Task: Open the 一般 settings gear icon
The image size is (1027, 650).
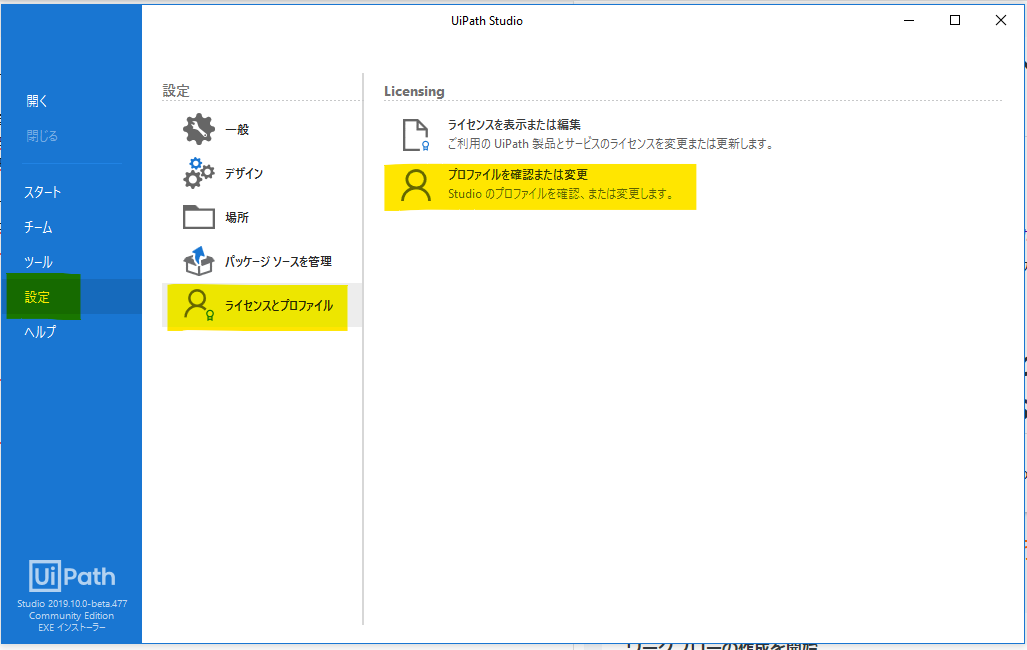Action: [196, 129]
